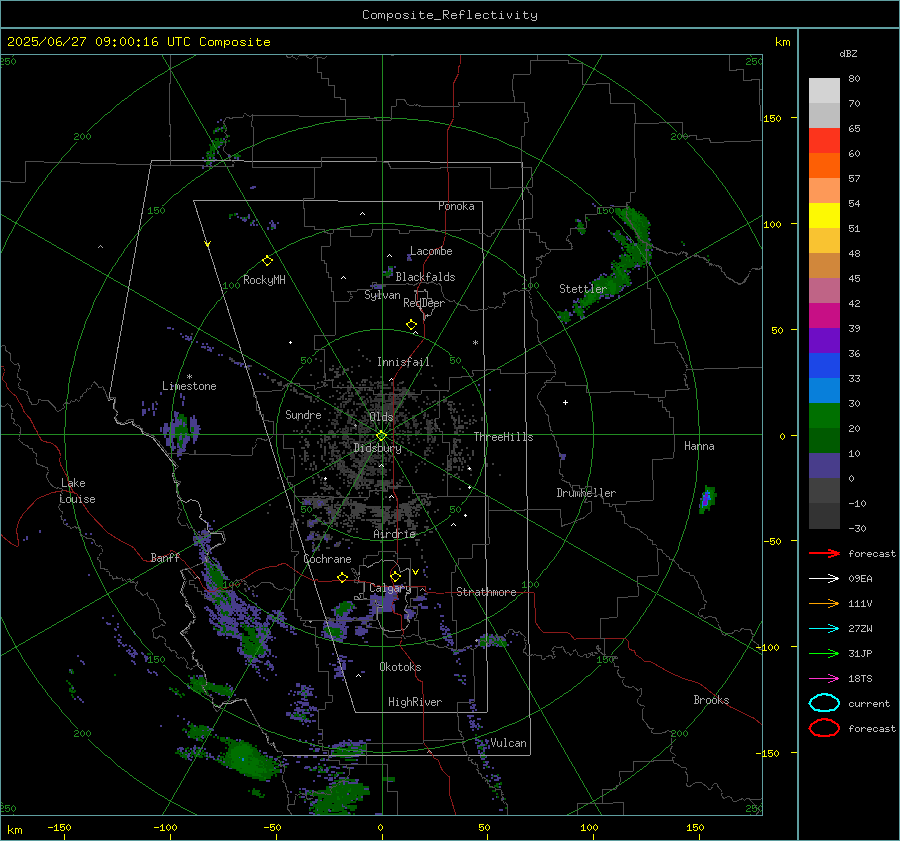Click the Innisfail city label
Screen dimensions: 900x841
coord(404,362)
